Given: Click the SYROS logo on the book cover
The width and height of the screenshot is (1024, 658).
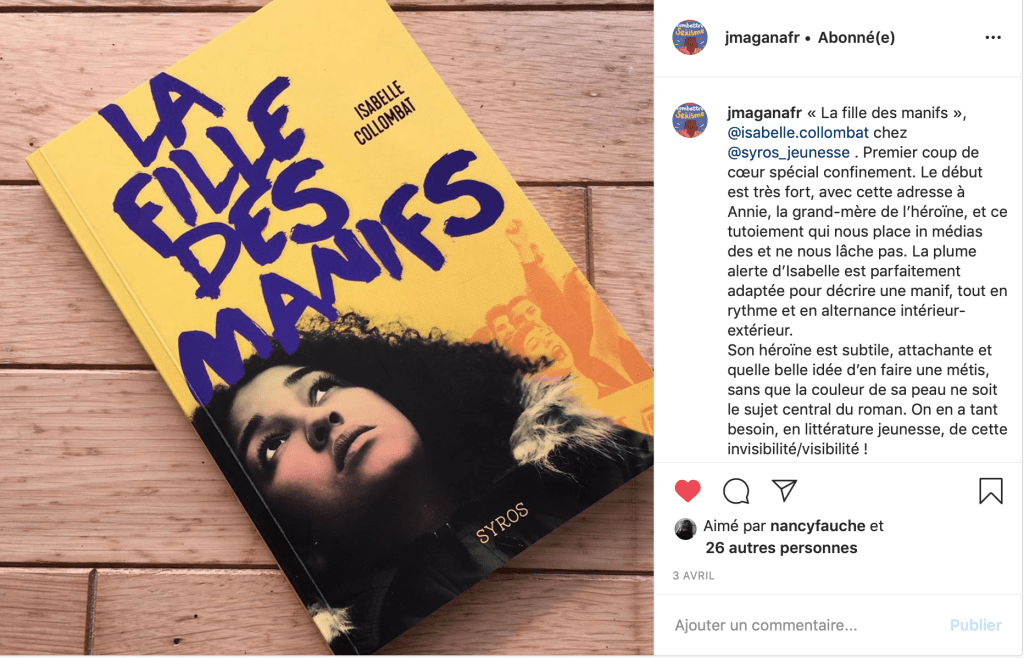Looking at the screenshot, I should click(502, 523).
